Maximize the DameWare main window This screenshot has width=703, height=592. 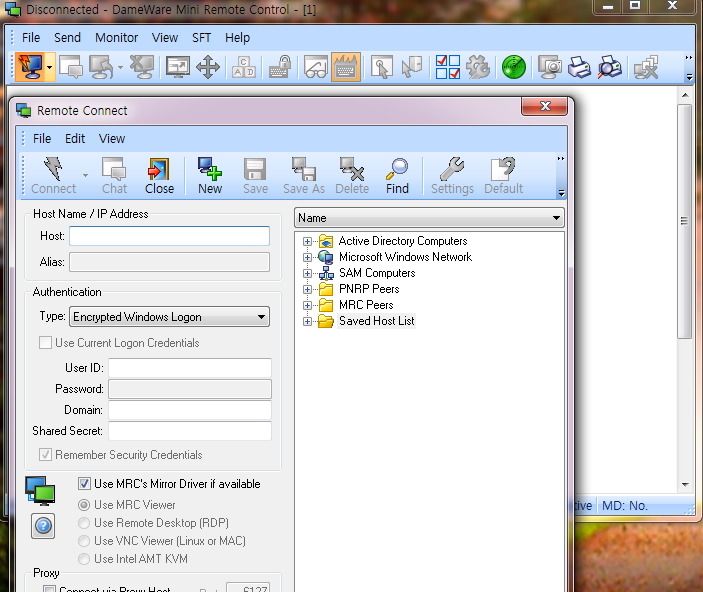[635, 6]
